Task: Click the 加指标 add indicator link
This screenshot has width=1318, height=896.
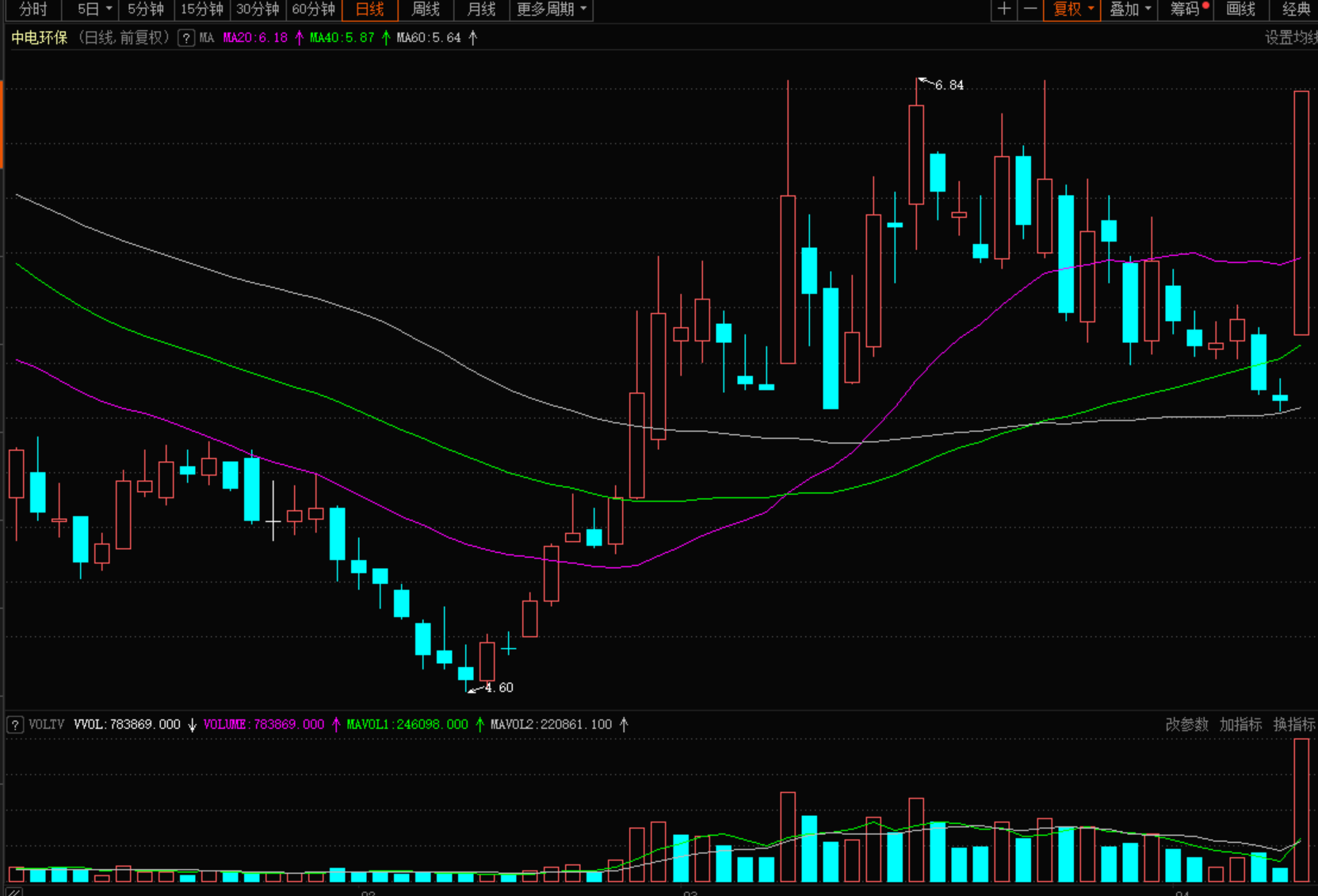Action: [x=1240, y=724]
